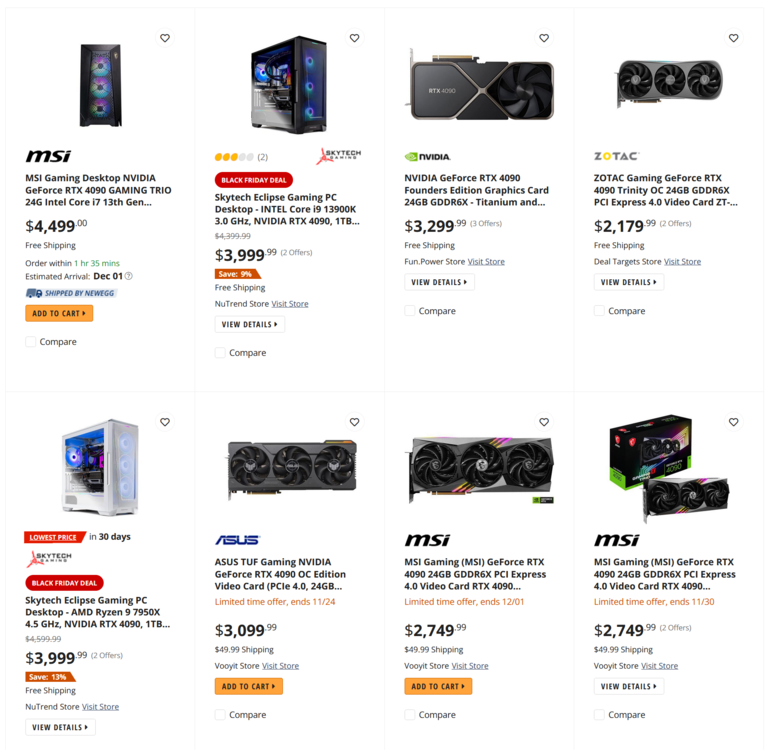Expand View Details for NVIDIA Founders Edition
Viewport: 771px width, 750px height.
point(439,282)
